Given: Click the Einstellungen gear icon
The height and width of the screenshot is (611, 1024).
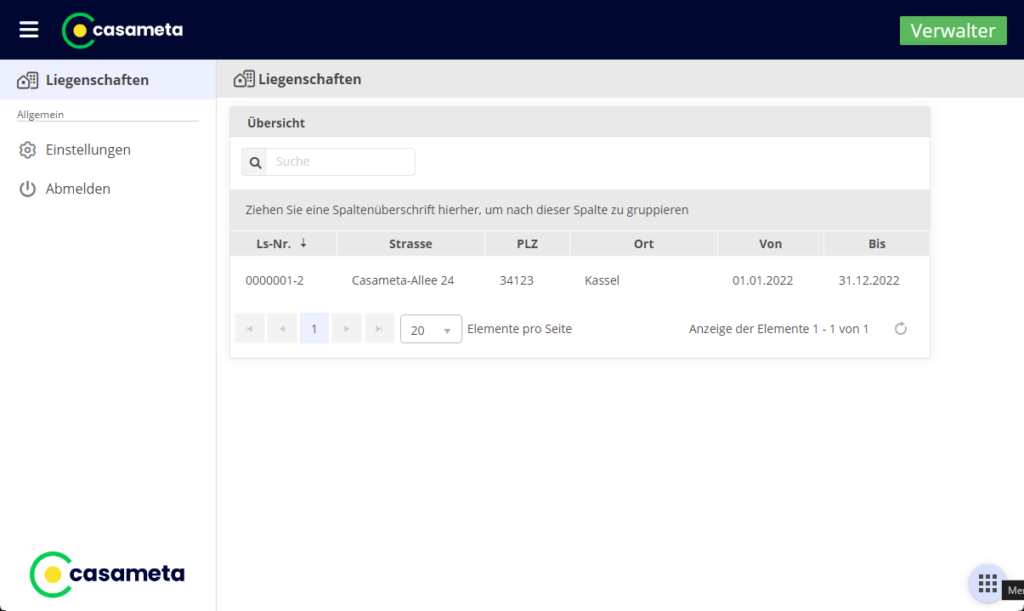Looking at the screenshot, I should 27,150.
